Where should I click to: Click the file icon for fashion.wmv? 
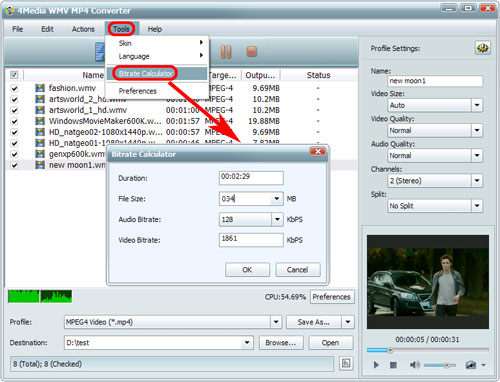click(40, 88)
